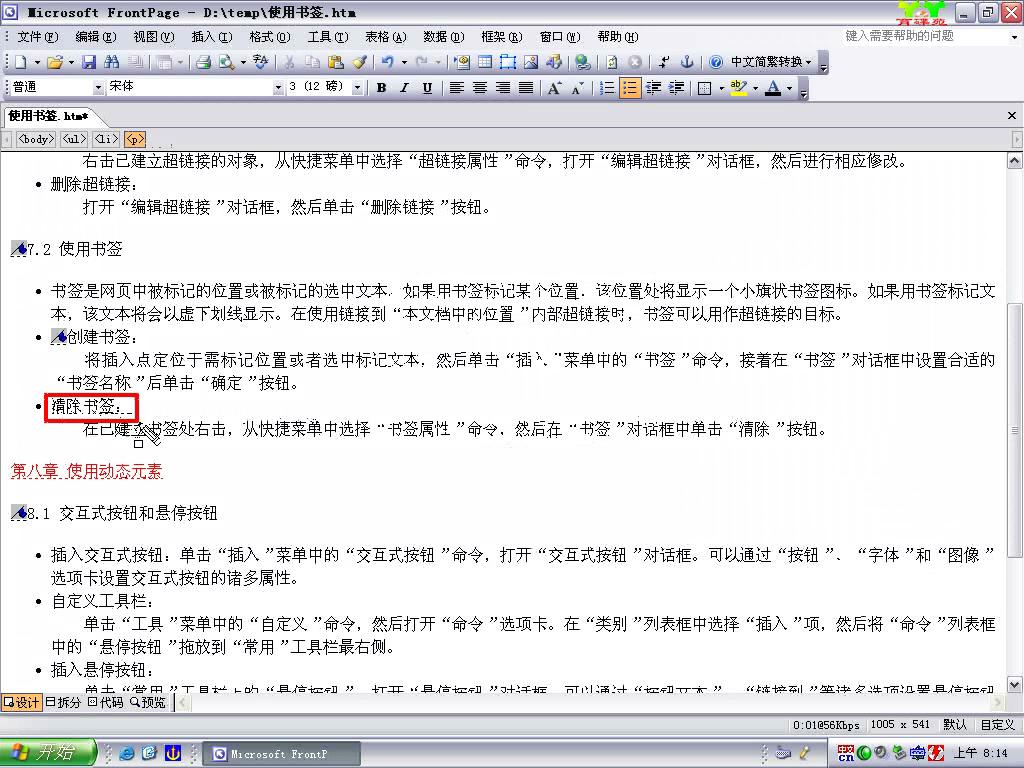Click 第八章 使用动态元素 link text
Viewport: 1024px width, 768px height.
click(86, 472)
